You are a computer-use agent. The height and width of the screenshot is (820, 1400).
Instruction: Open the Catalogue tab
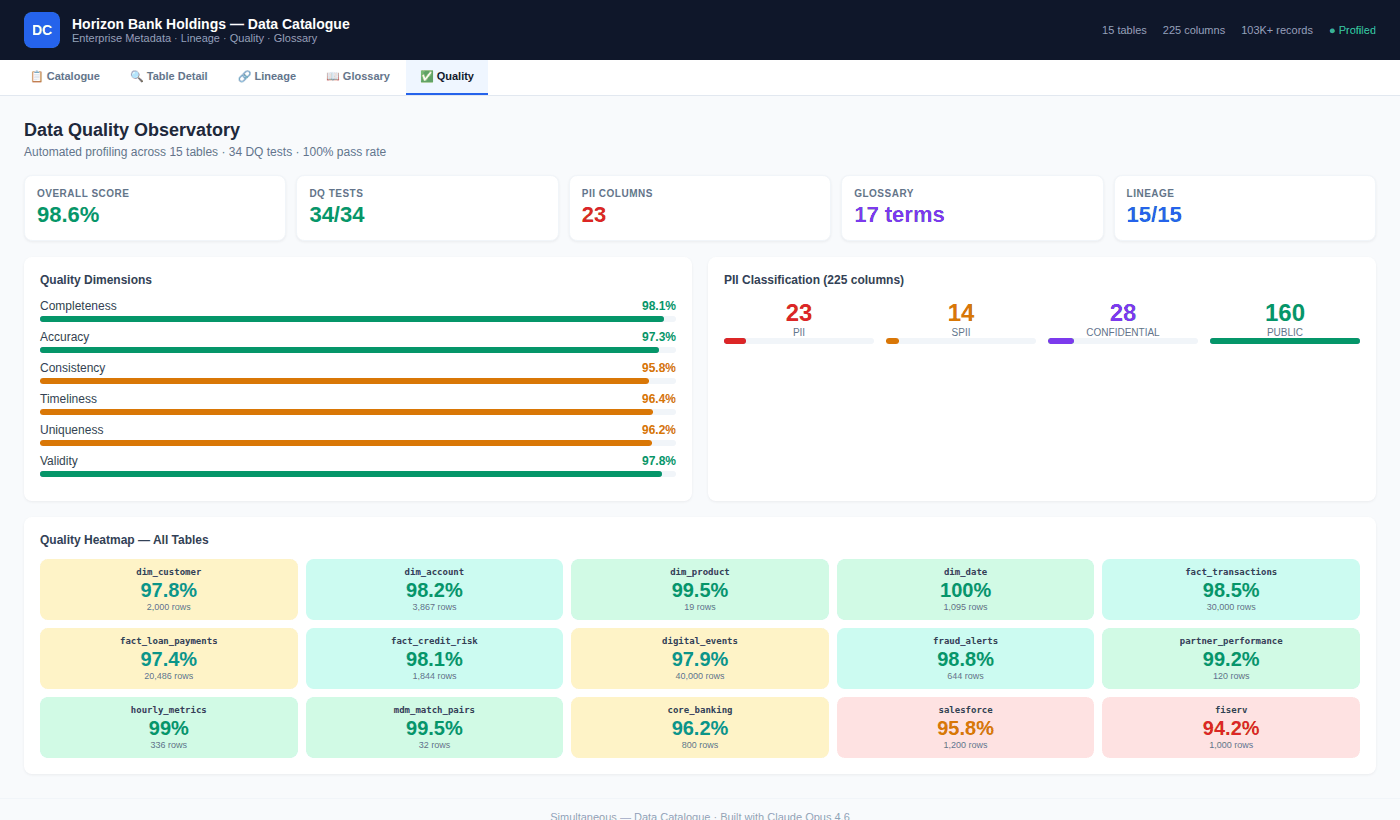pos(65,76)
